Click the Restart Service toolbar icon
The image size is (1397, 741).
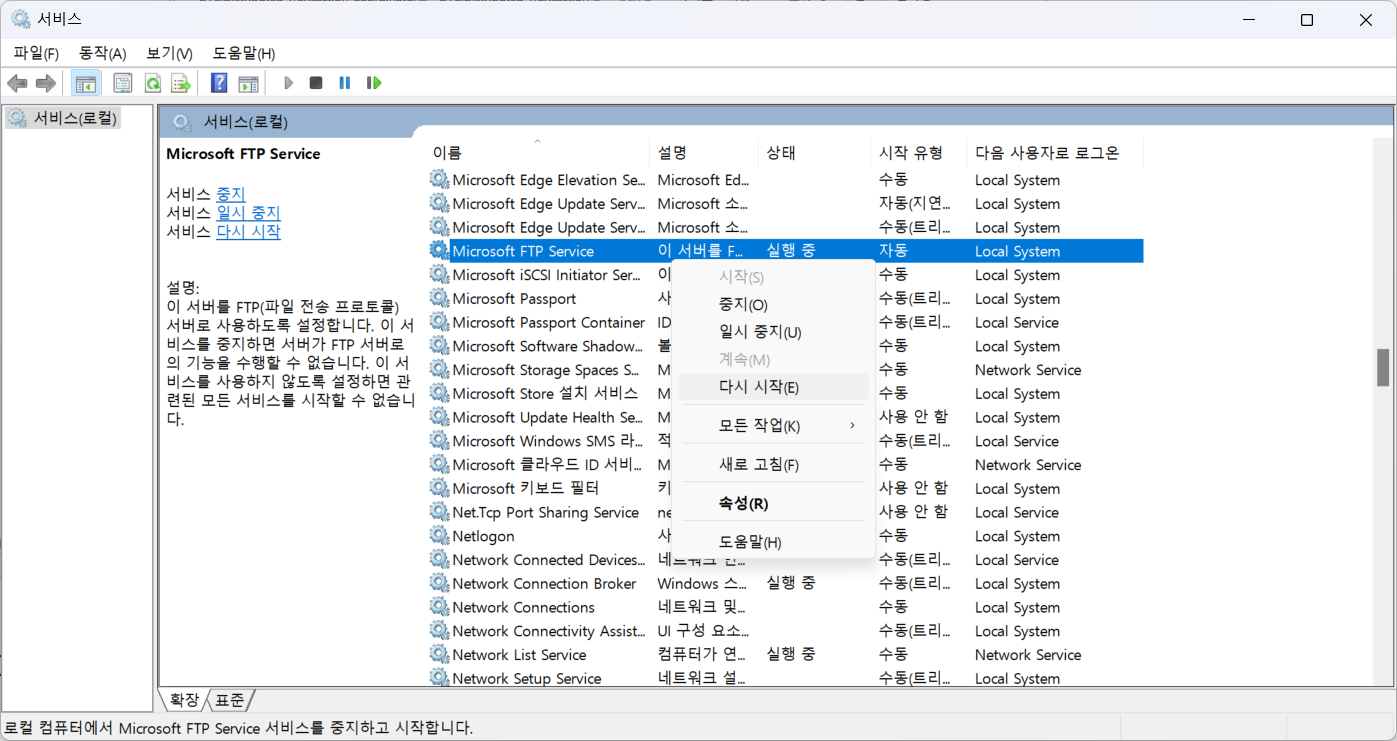[374, 83]
